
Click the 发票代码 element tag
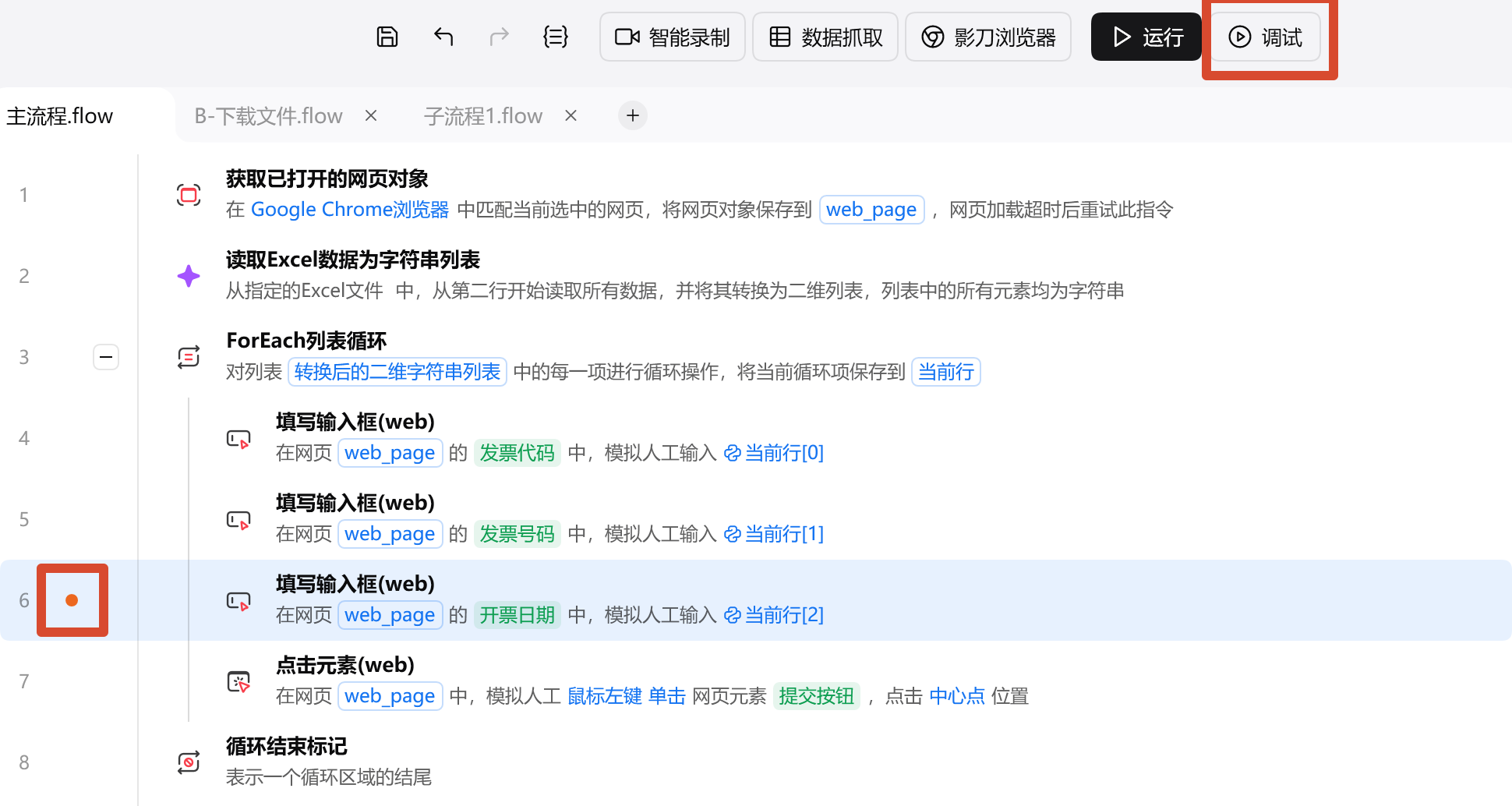click(518, 453)
